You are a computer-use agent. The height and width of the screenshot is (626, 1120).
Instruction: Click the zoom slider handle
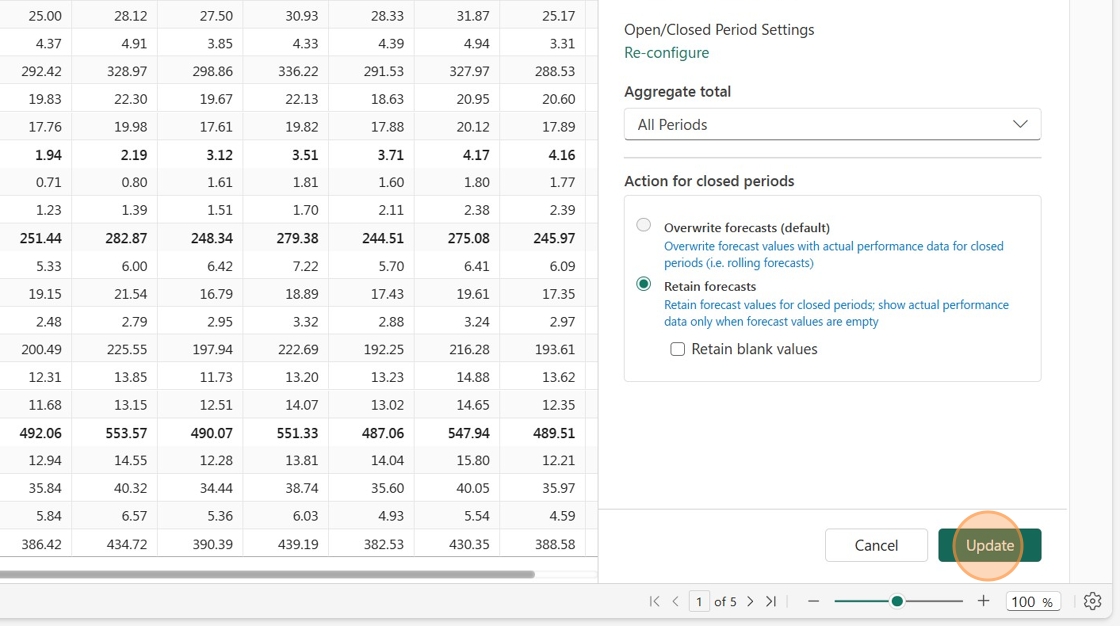pyautogui.click(x=897, y=602)
